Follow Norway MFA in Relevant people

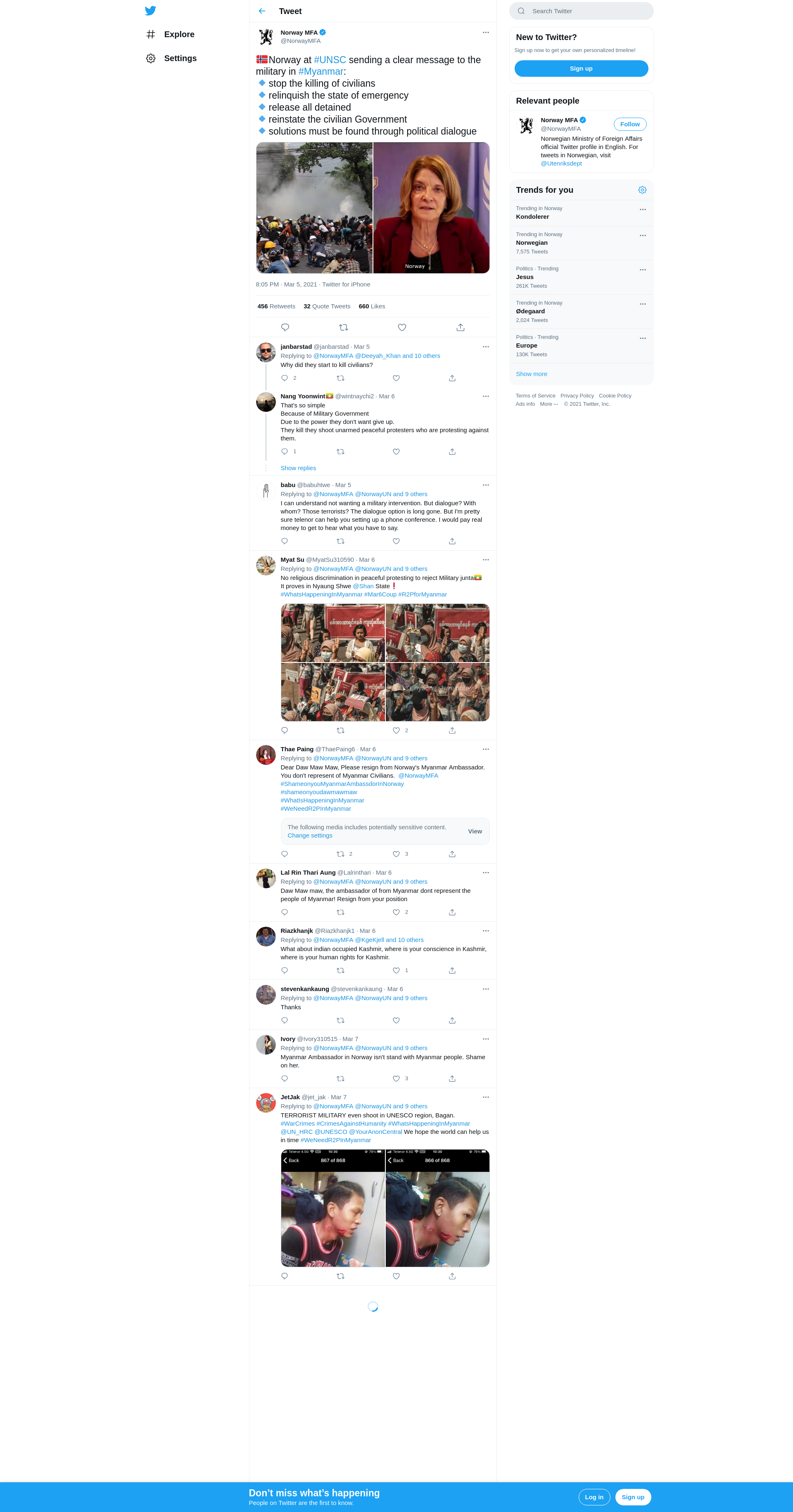pos(630,124)
